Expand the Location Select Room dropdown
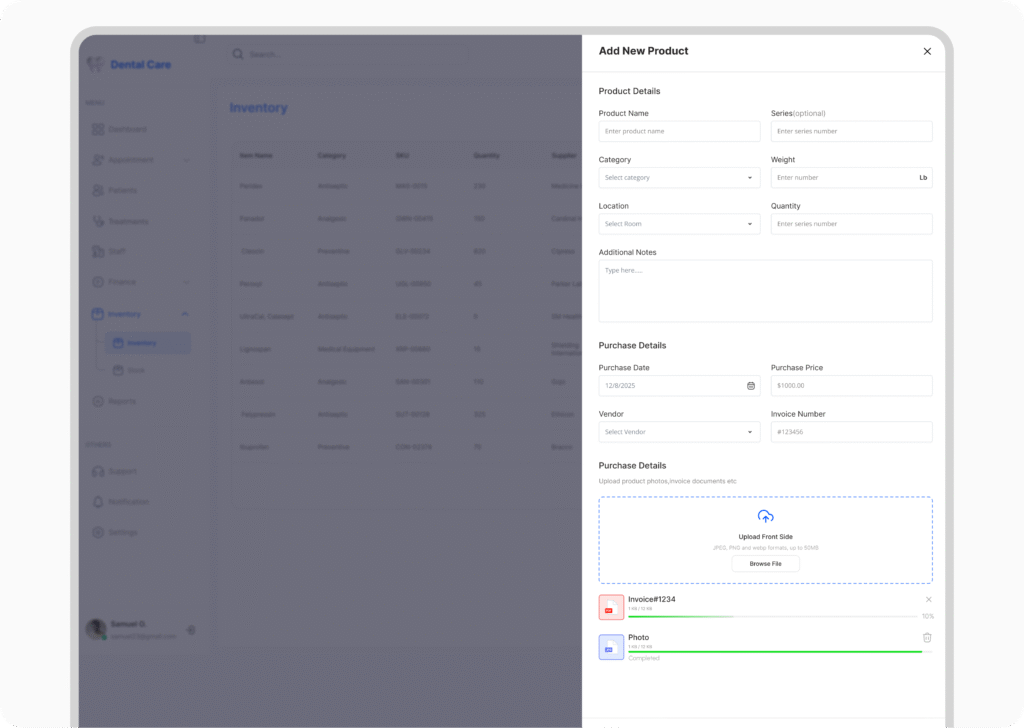Viewport: 1024px width, 728px height. pos(679,224)
